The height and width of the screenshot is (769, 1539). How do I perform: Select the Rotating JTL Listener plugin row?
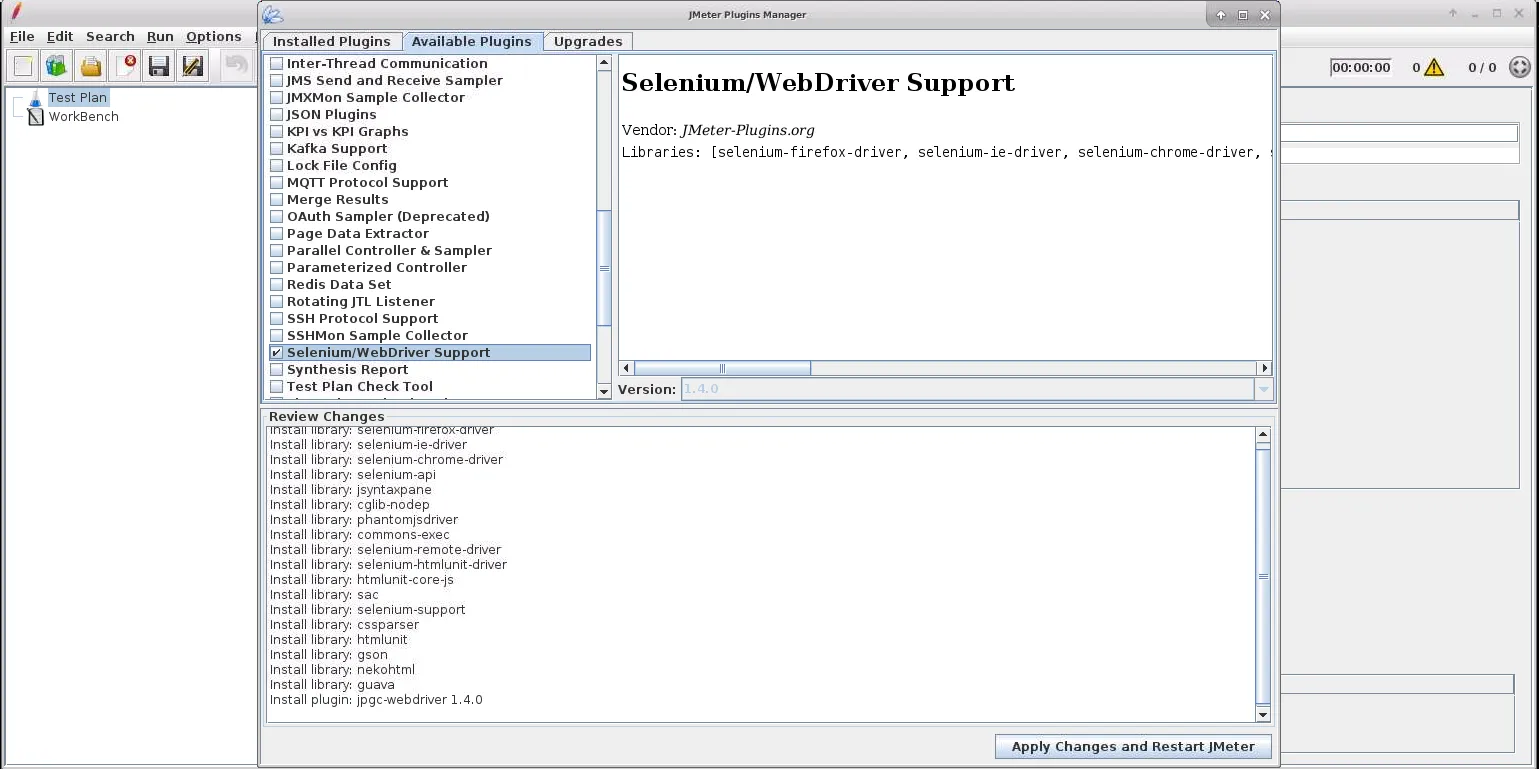point(430,302)
